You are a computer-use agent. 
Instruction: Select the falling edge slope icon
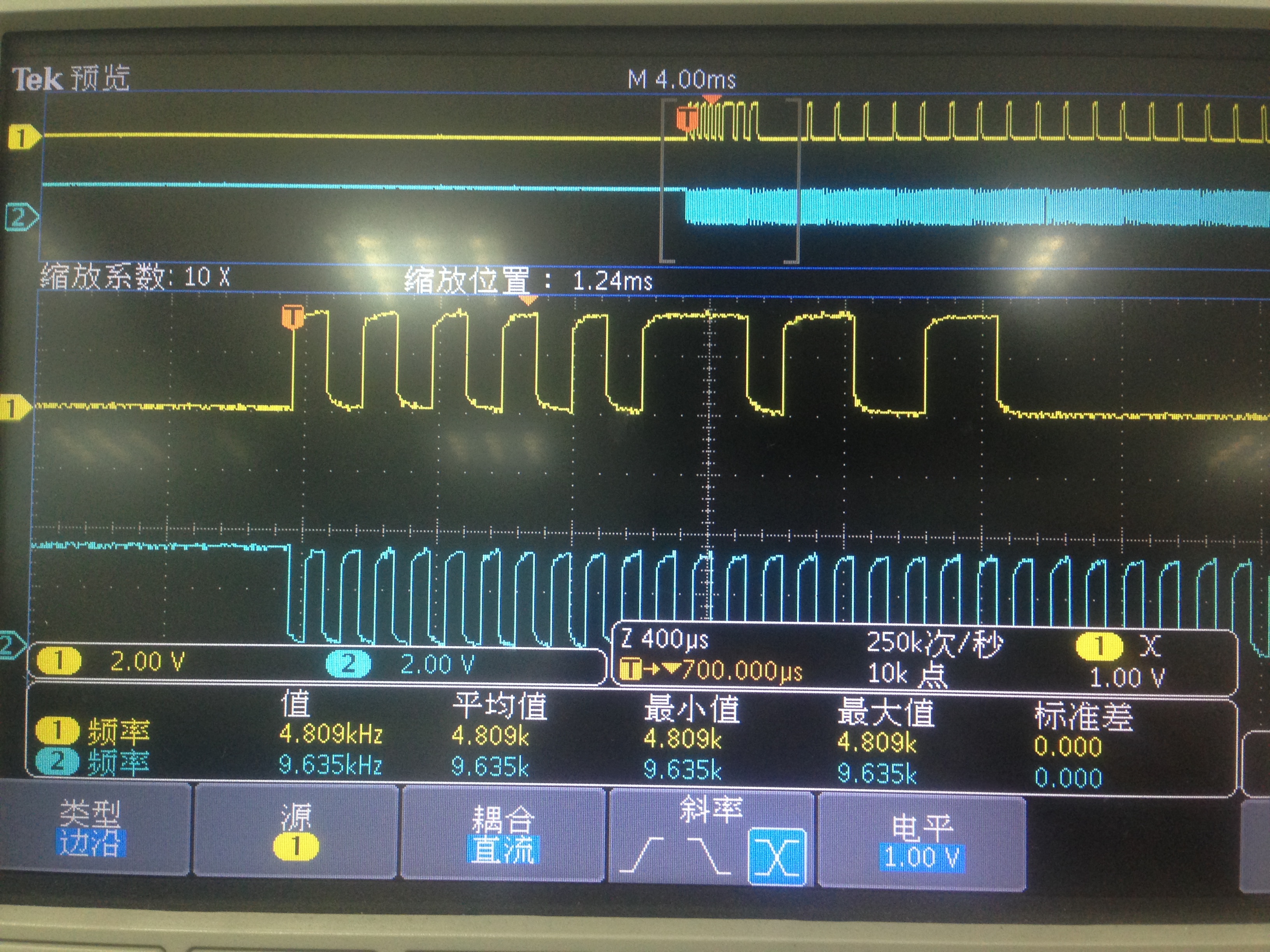click(x=710, y=856)
